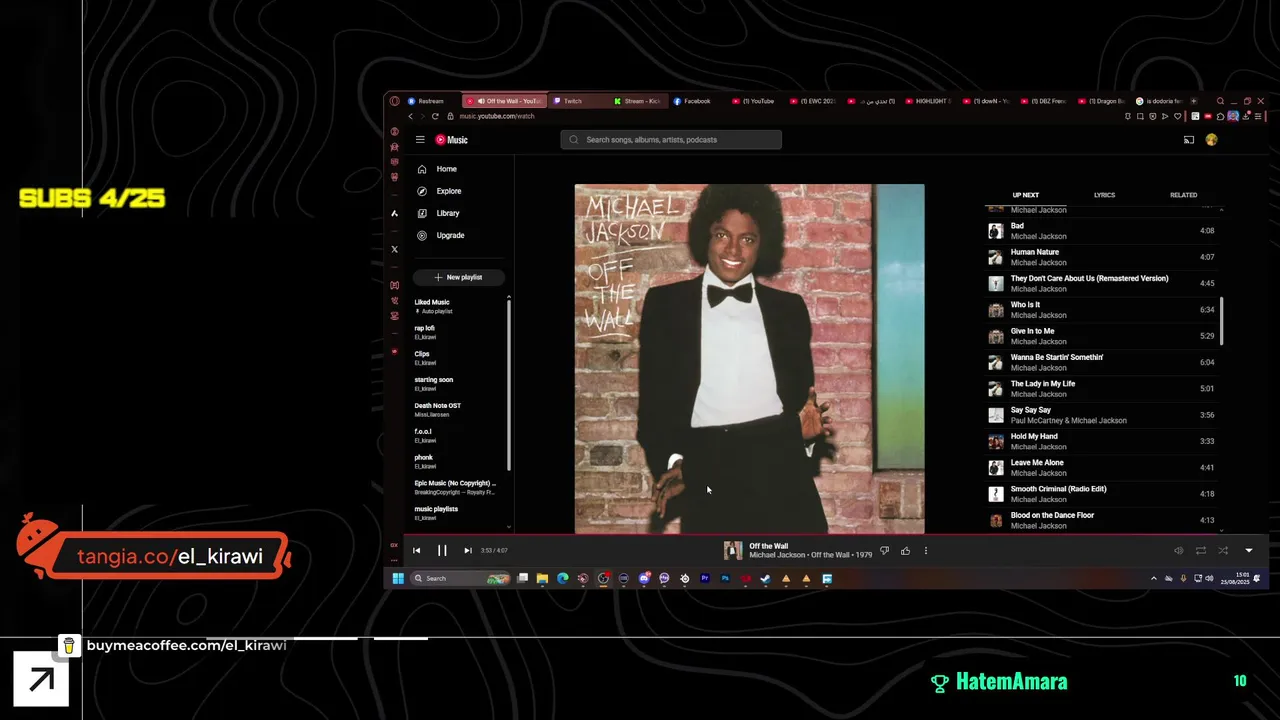Image resolution: width=1280 pixels, height=720 pixels.
Task: Click the X (Twitter) sidebar icon
Action: pos(394,249)
